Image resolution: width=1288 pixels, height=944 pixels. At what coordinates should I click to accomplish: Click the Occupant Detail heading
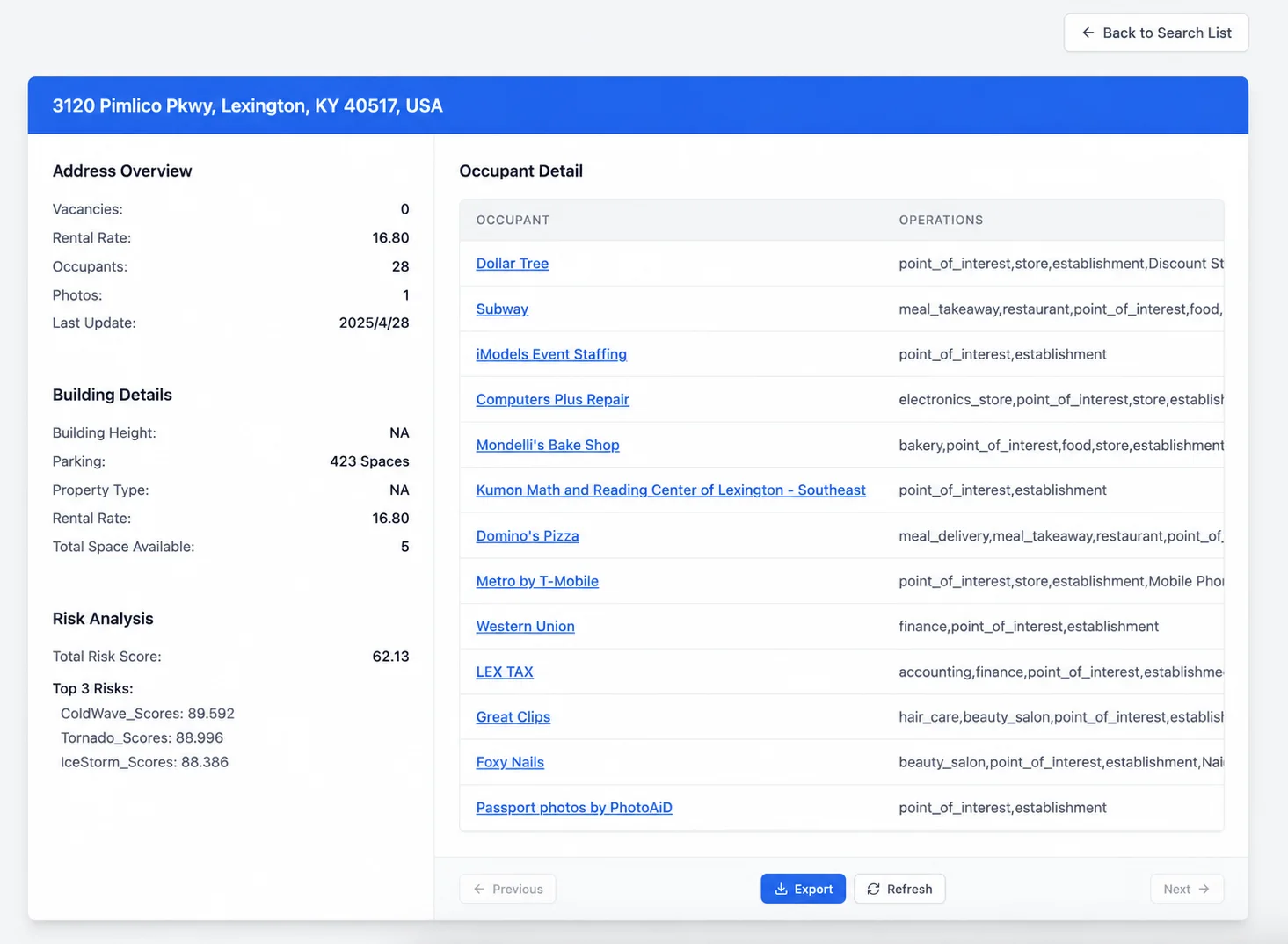[x=520, y=171]
